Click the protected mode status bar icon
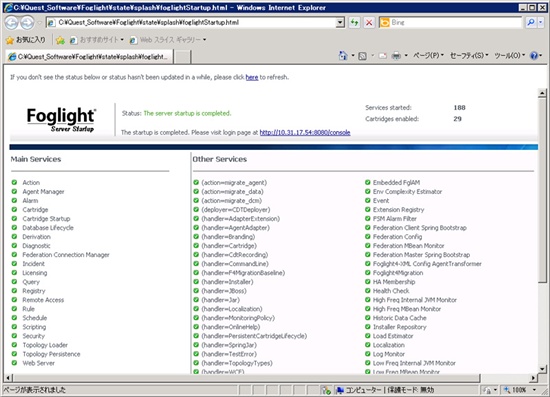Image resolution: width=550 pixels, height=397 pixels. pos(327,390)
